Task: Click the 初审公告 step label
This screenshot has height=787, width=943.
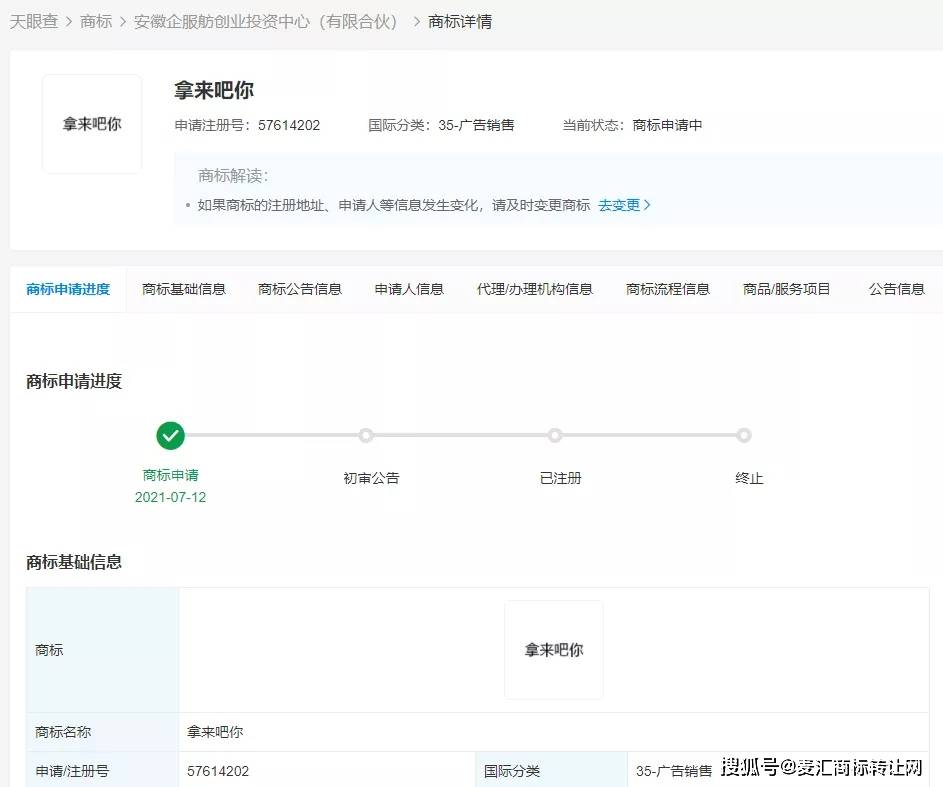Action: point(371,478)
